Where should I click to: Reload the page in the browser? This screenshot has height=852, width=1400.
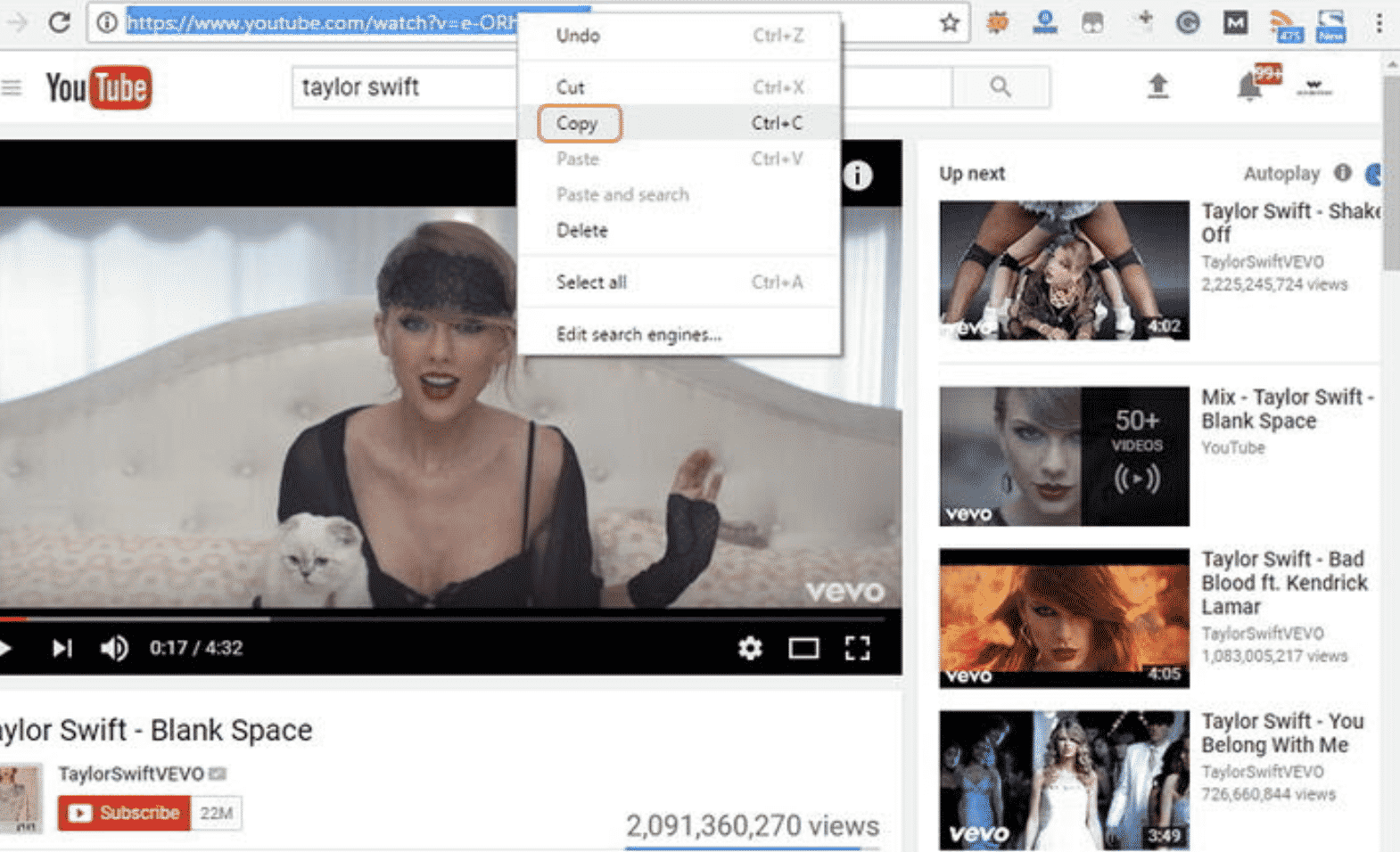[59, 22]
